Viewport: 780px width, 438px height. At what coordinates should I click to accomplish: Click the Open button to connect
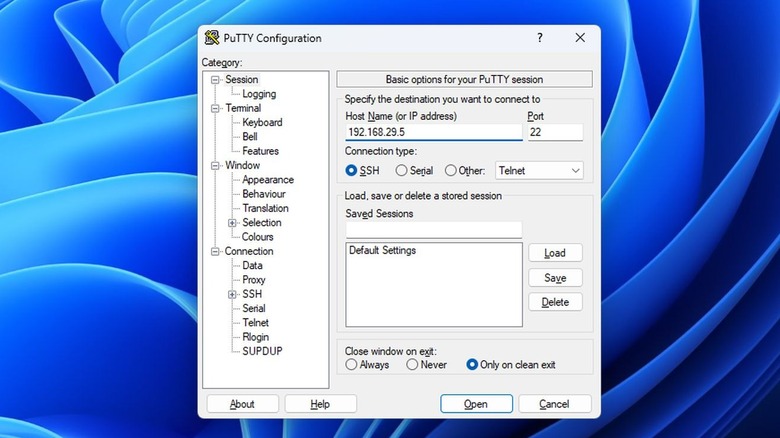coord(475,404)
